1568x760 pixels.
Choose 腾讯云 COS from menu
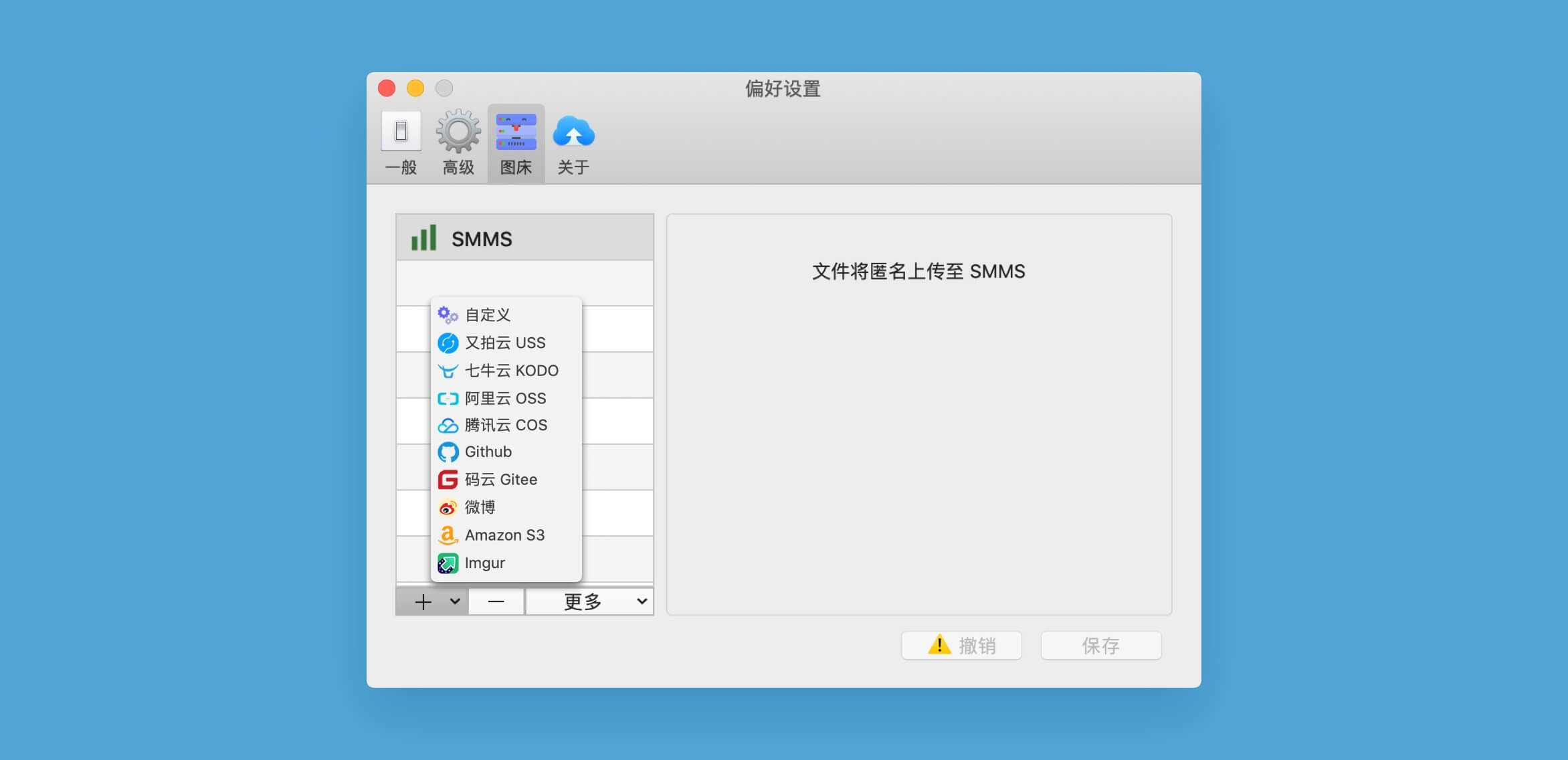coord(506,425)
